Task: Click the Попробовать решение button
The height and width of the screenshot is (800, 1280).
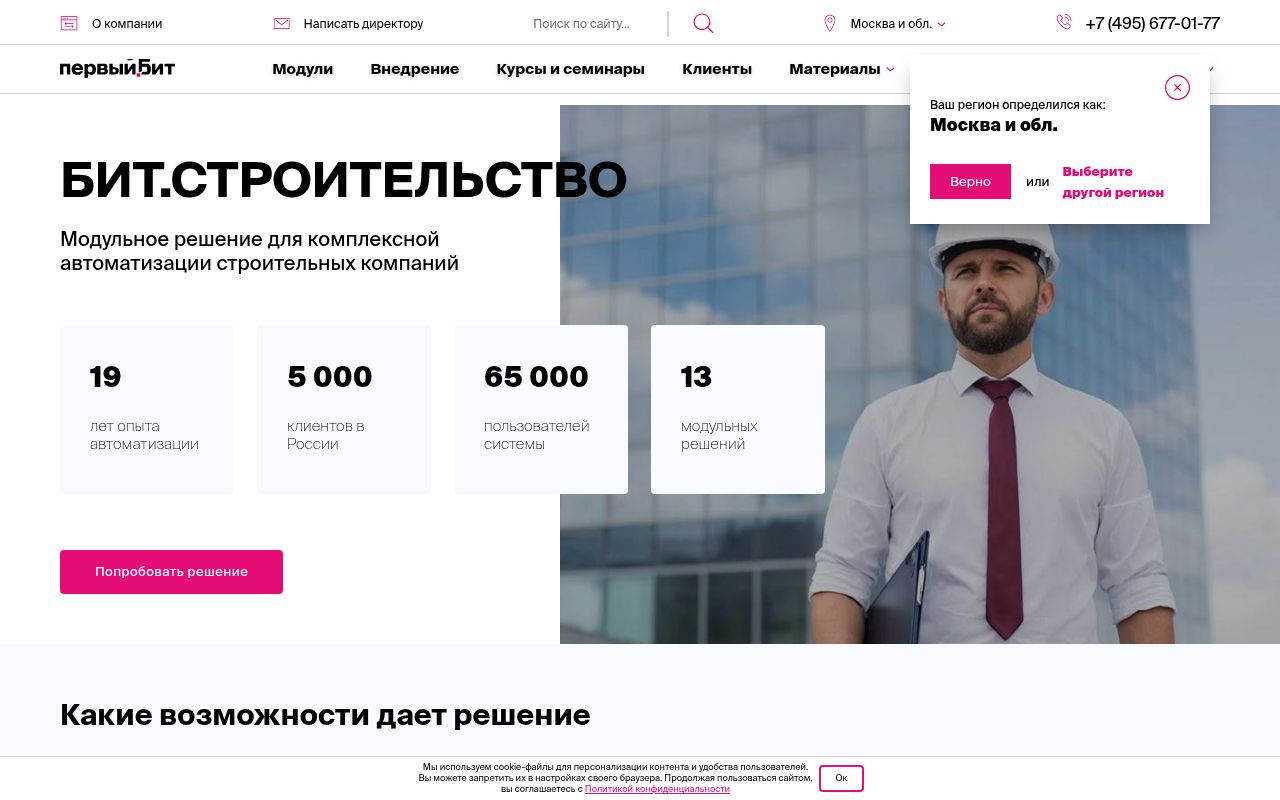Action: pyautogui.click(x=171, y=572)
